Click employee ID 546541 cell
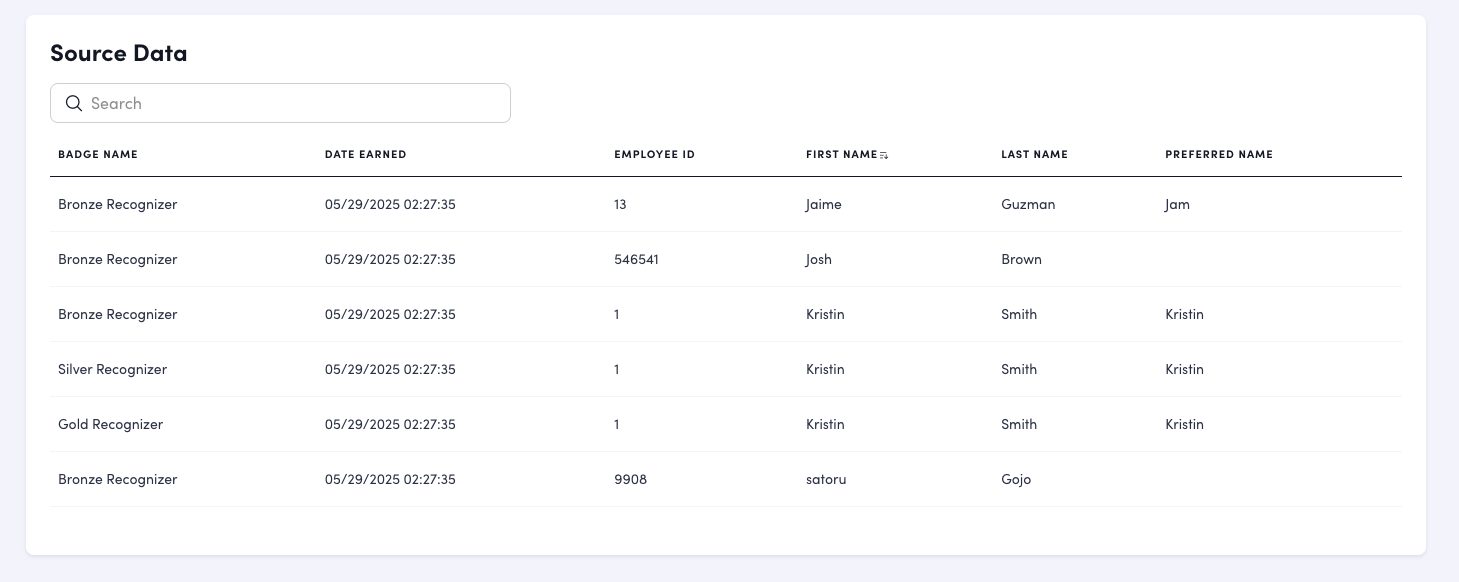Viewport: 1459px width, 582px height. click(636, 260)
